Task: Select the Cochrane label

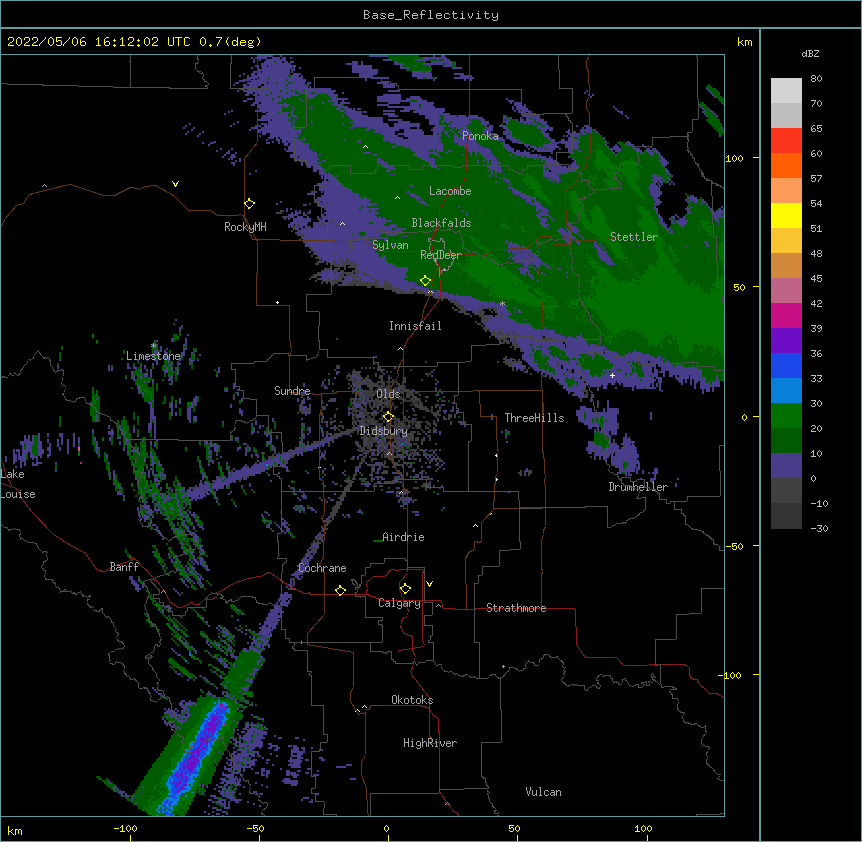Action: pyautogui.click(x=322, y=568)
